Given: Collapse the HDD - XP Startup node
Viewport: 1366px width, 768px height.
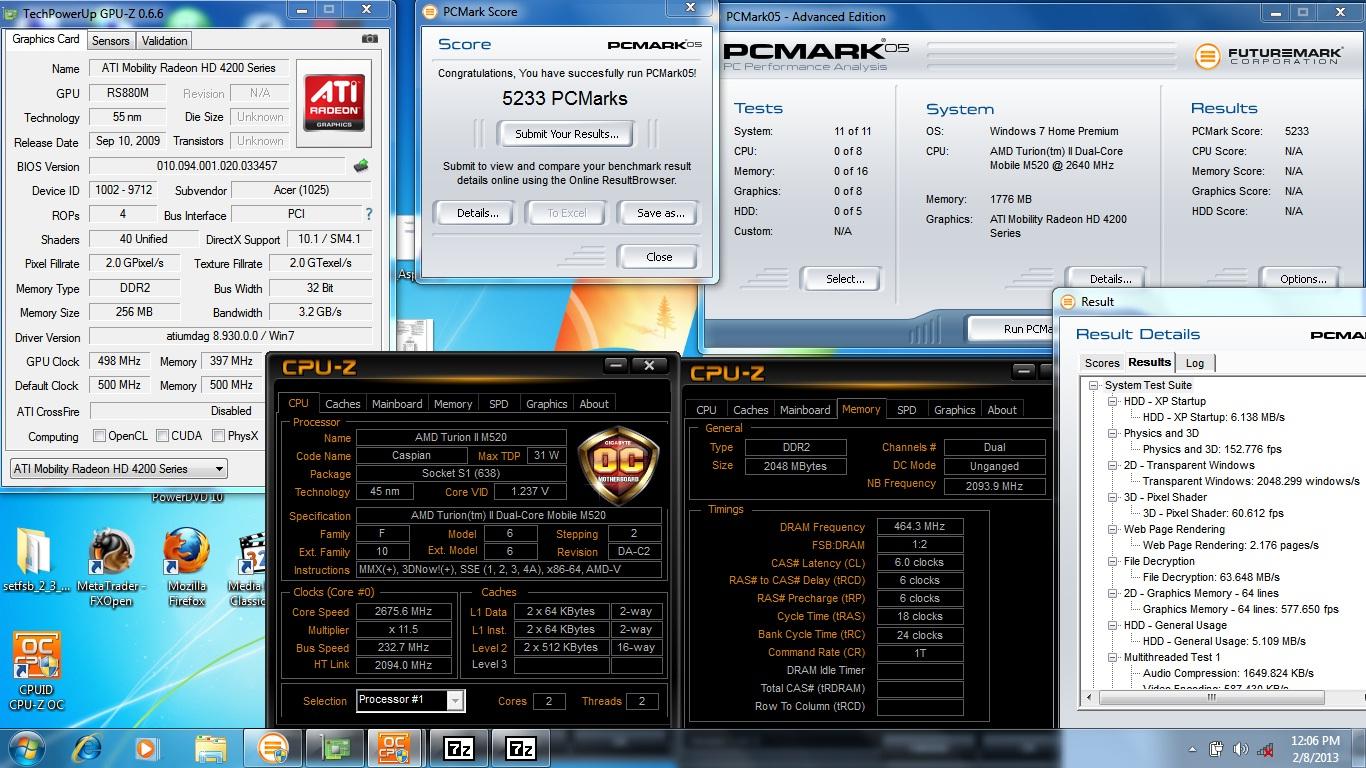Looking at the screenshot, I should pyautogui.click(x=1113, y=401).
